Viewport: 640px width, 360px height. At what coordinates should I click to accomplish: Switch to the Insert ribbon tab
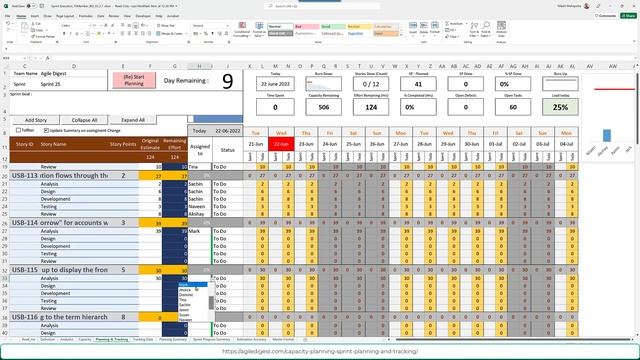coord(35,16)
